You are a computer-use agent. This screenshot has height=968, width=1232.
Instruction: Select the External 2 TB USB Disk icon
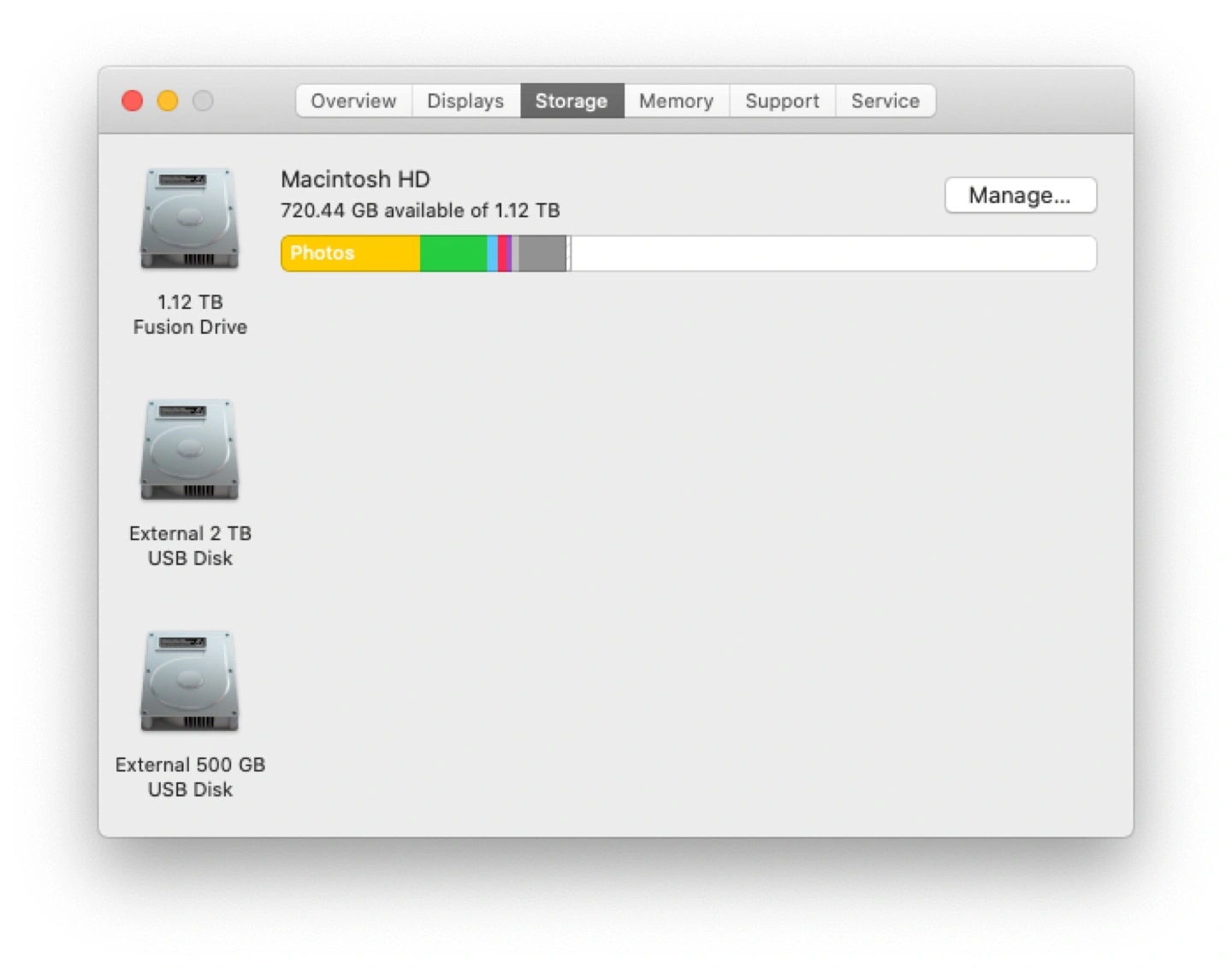pos(189,449)
